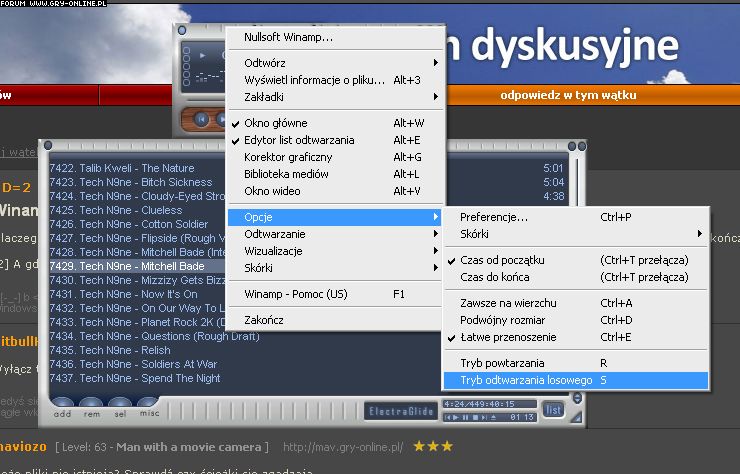The width and height of the screenshot is (740, 474).
Task: Click the 'haviozo' username link
Action: point(23,447)
